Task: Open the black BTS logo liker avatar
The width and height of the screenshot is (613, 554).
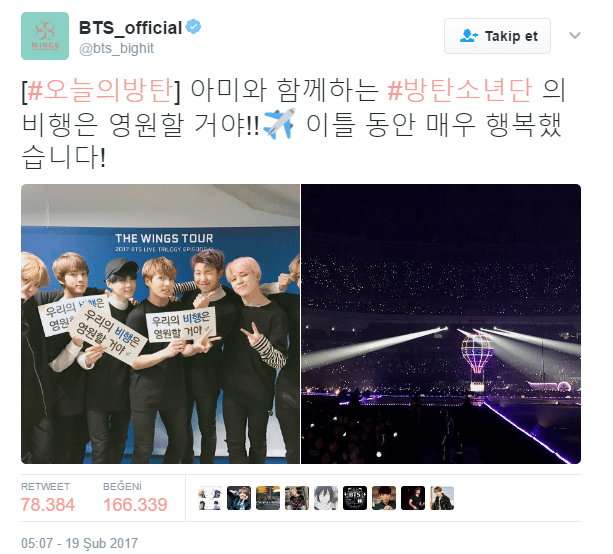Action: [x=355, y=498]
